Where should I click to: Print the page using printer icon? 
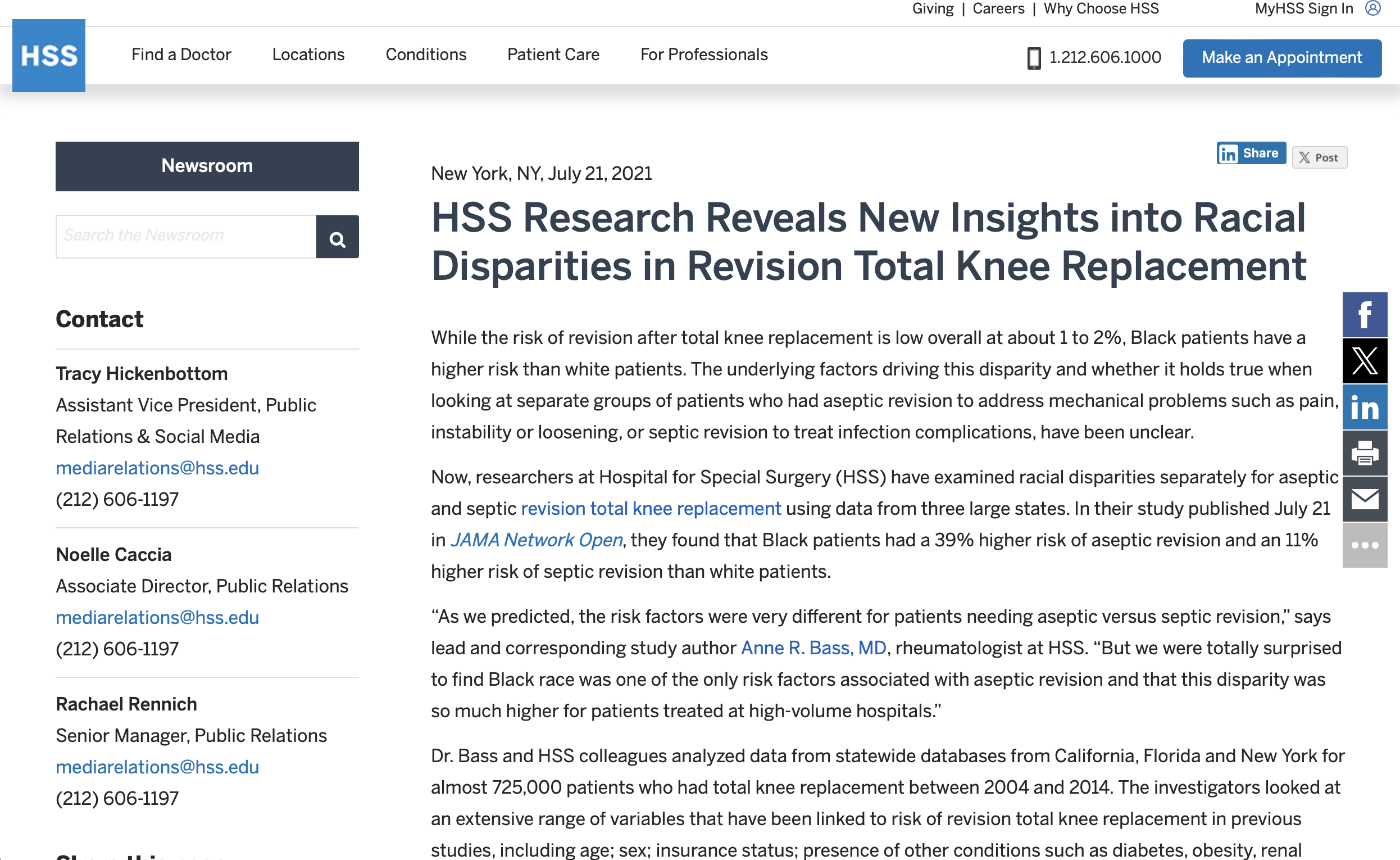click(1364, 453)
